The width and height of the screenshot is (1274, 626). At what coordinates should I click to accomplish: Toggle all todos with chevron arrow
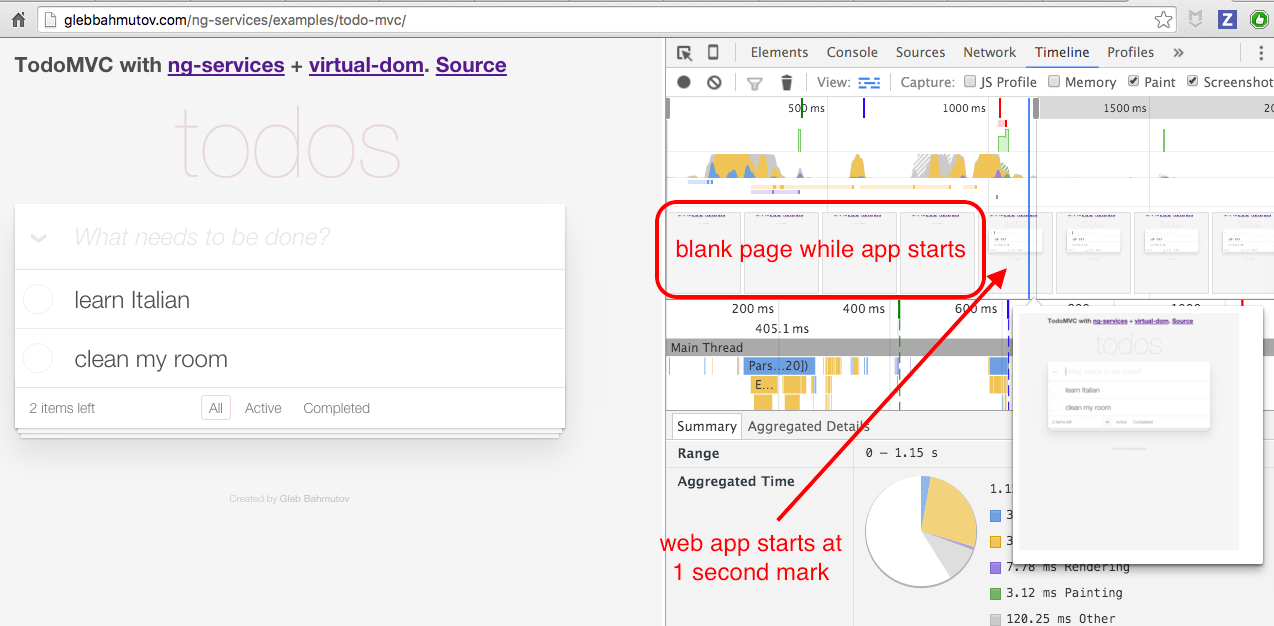(38, 238)
